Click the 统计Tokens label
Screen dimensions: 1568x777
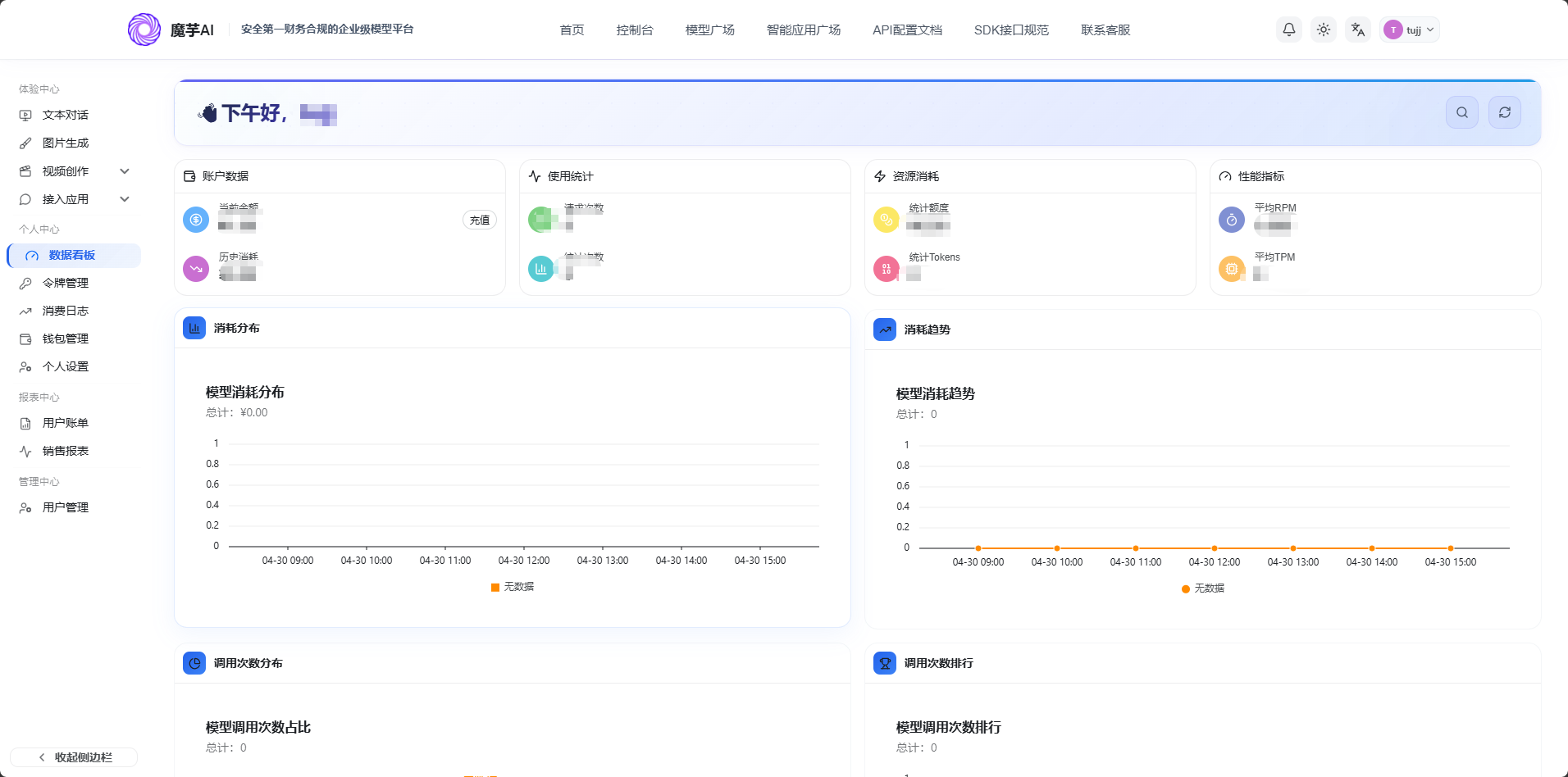[x=935, y=257]
